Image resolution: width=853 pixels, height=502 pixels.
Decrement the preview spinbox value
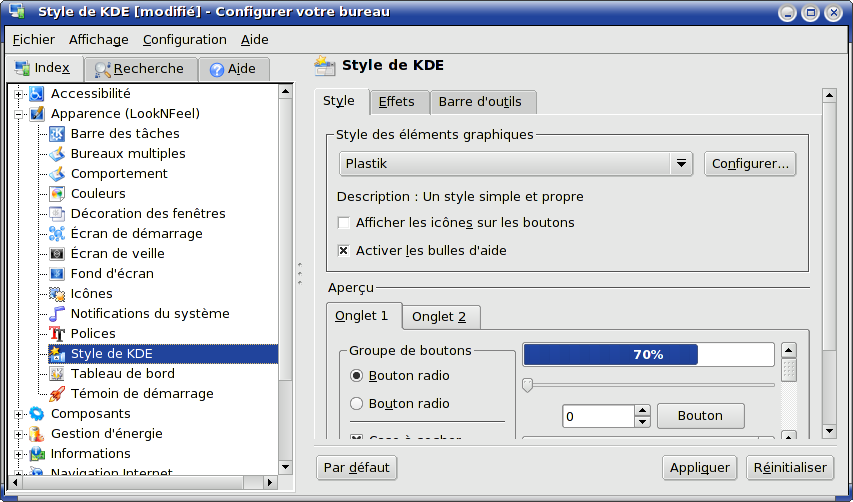click(x=642, y=422)
